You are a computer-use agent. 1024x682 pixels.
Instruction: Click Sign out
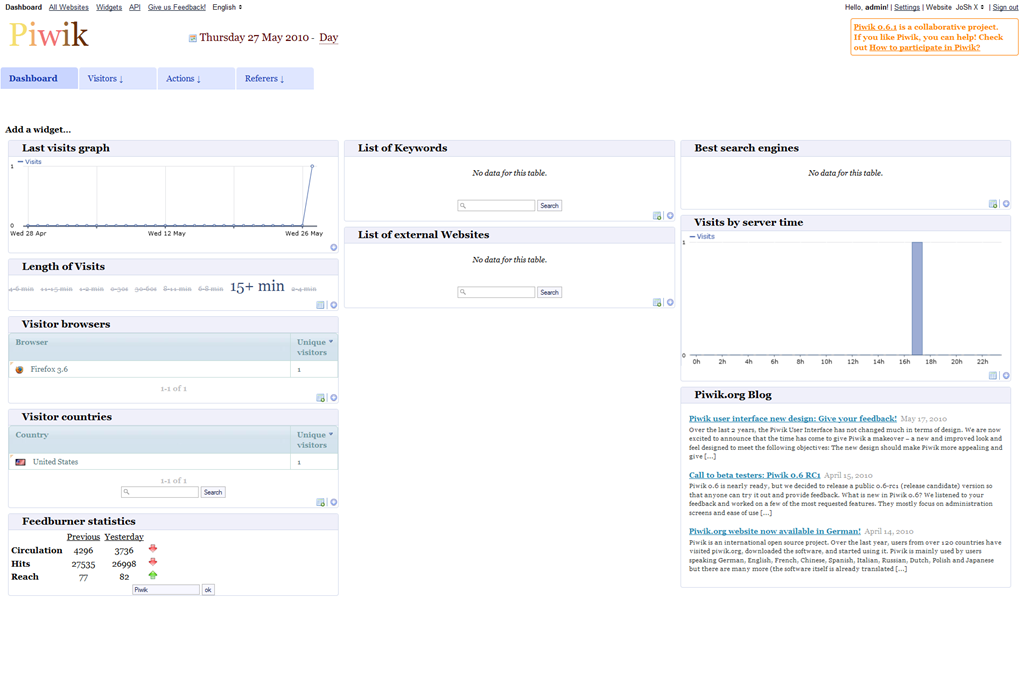pyautogui.click(x=1005, y=7)
